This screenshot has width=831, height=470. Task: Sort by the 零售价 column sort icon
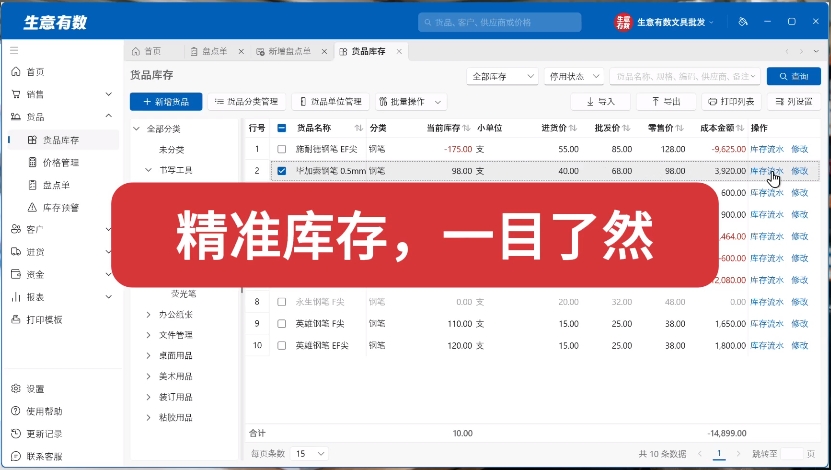[x=679, y=128]
